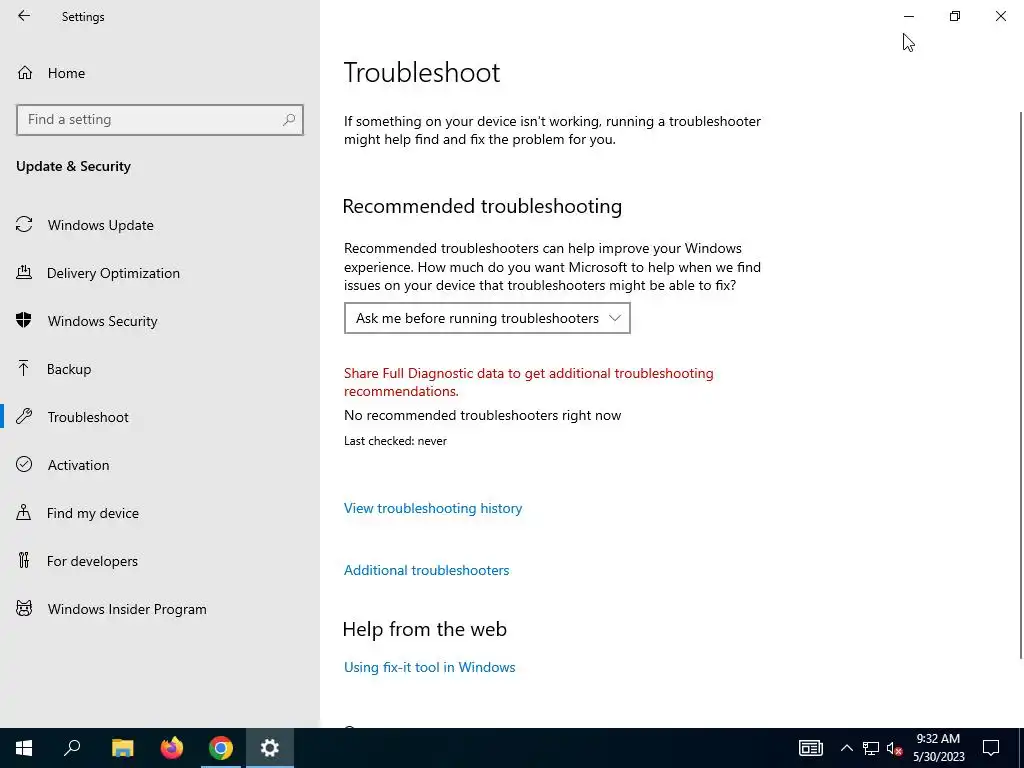Minimize the Settings window
1024x768 pixels.
(x=909, y=16)
